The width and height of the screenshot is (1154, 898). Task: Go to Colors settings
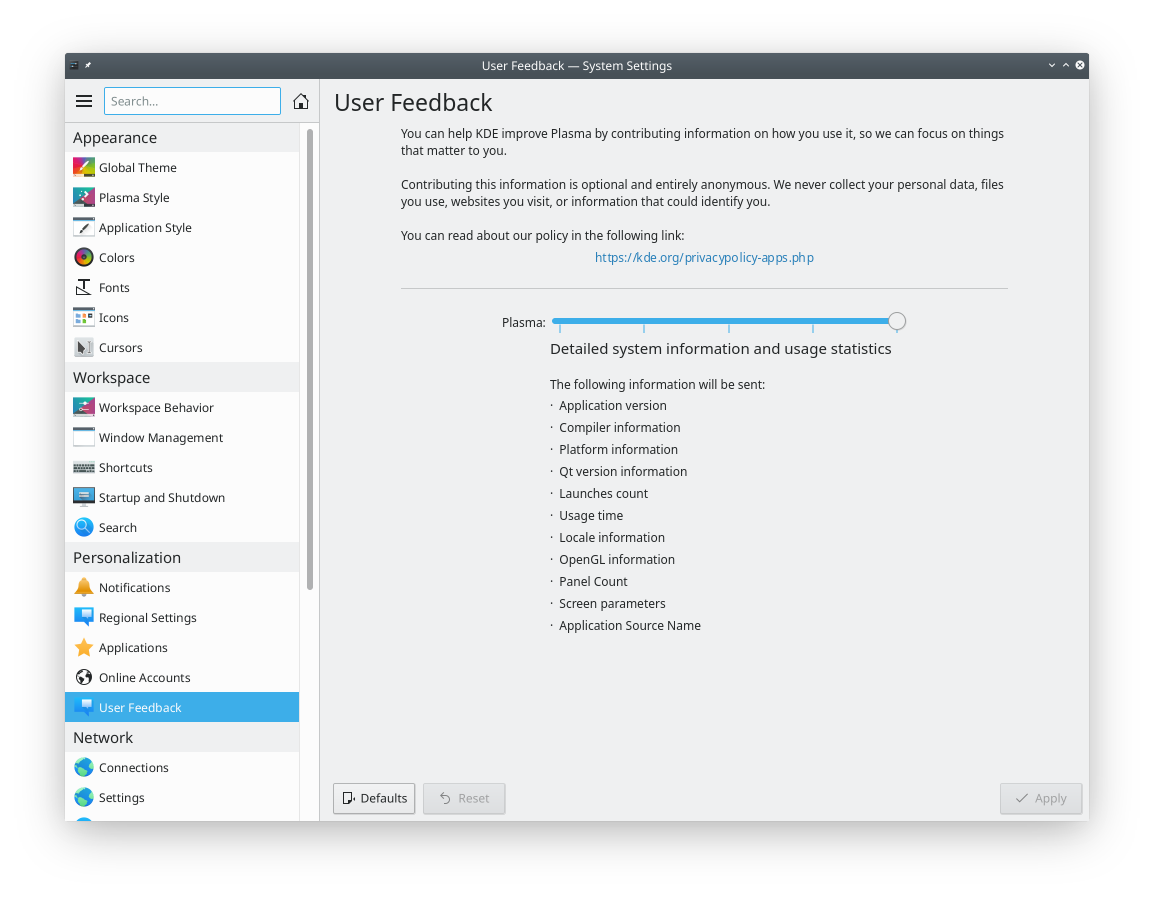(x=182, y=257)
